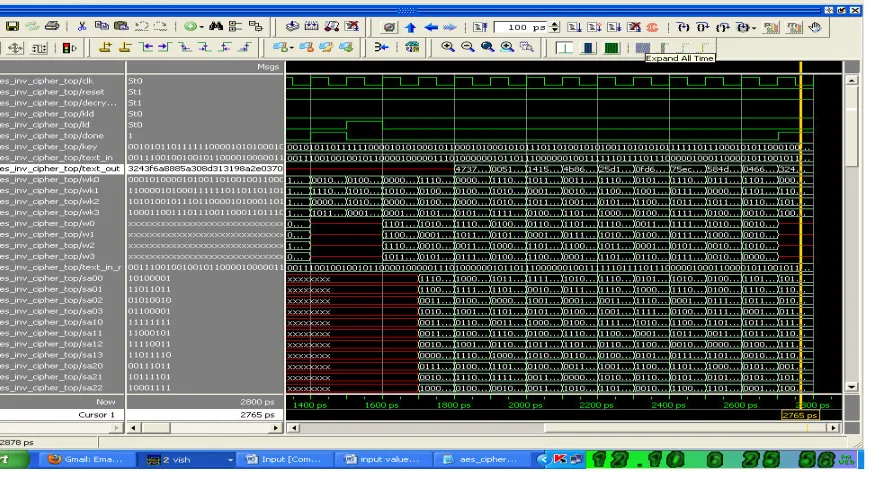
Task: Click Find Previous Transition icon
Action: 146,48
